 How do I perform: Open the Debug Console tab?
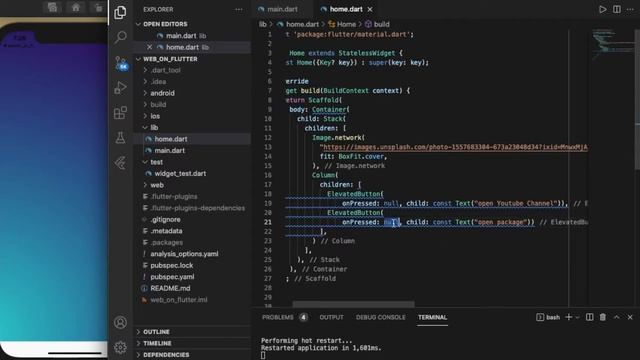pos(380,317)
